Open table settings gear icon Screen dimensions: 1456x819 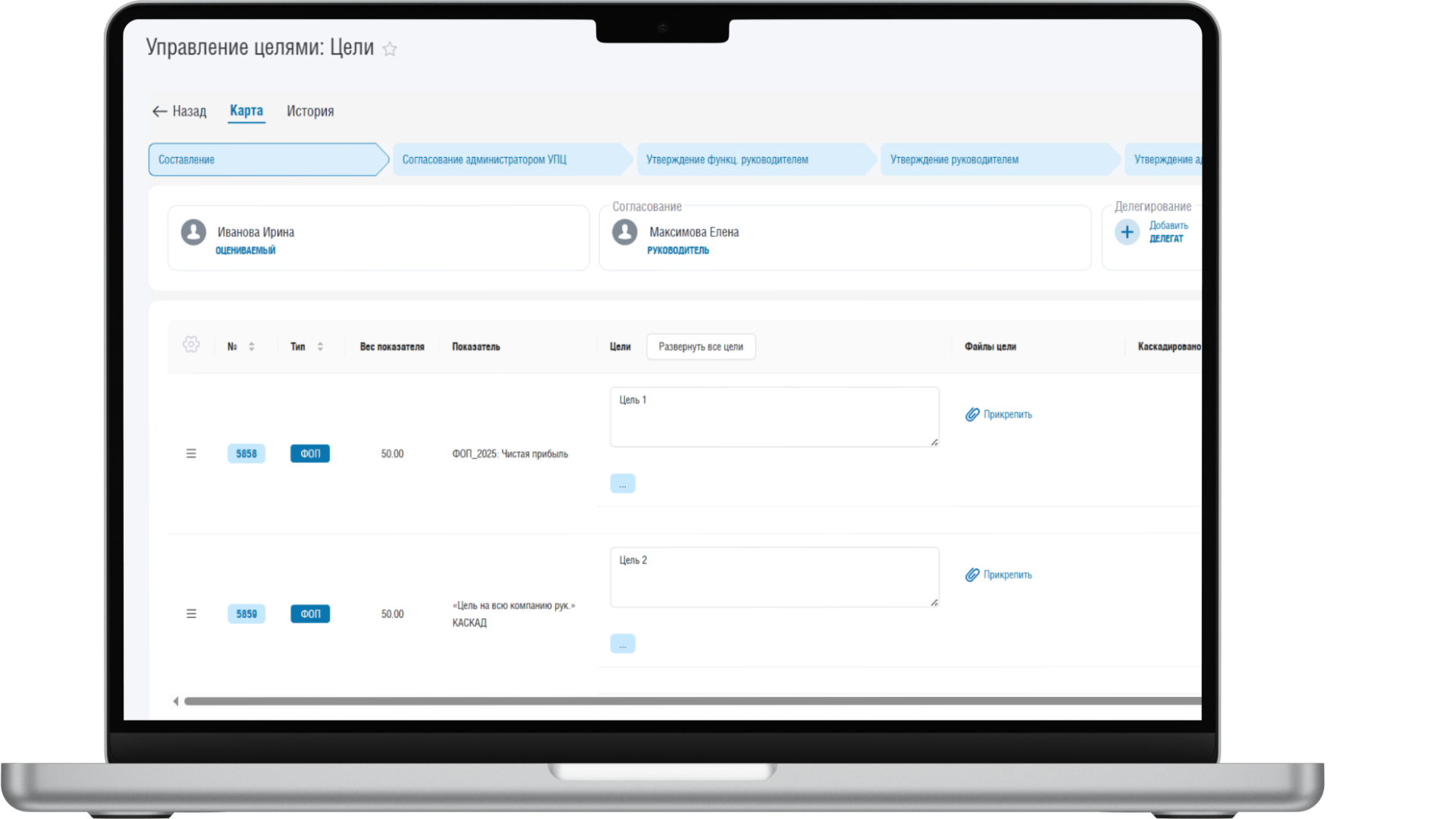pos(191,345)
